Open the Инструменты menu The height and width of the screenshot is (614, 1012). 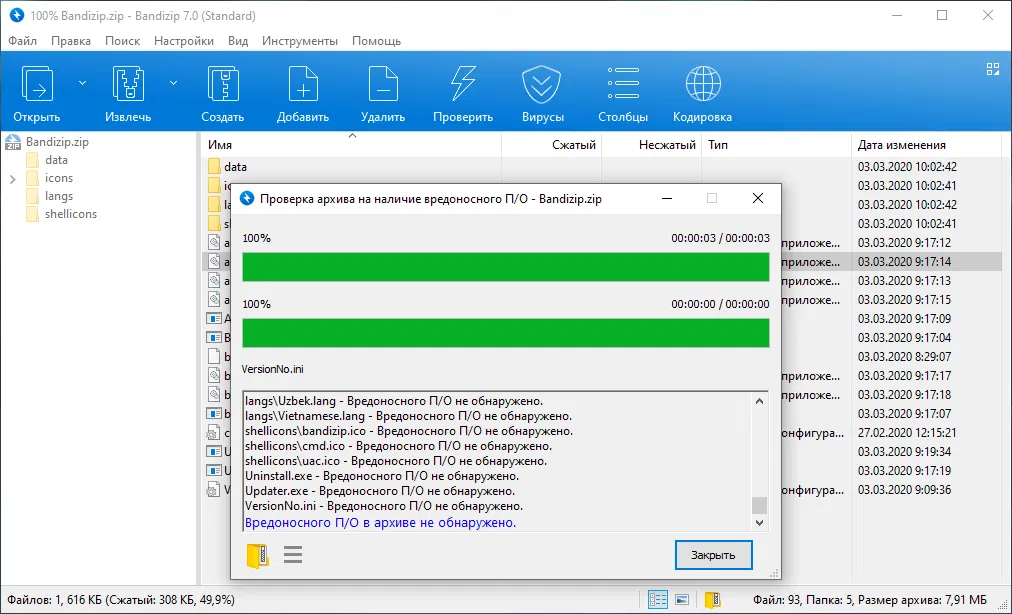click(x=299, y=41)
